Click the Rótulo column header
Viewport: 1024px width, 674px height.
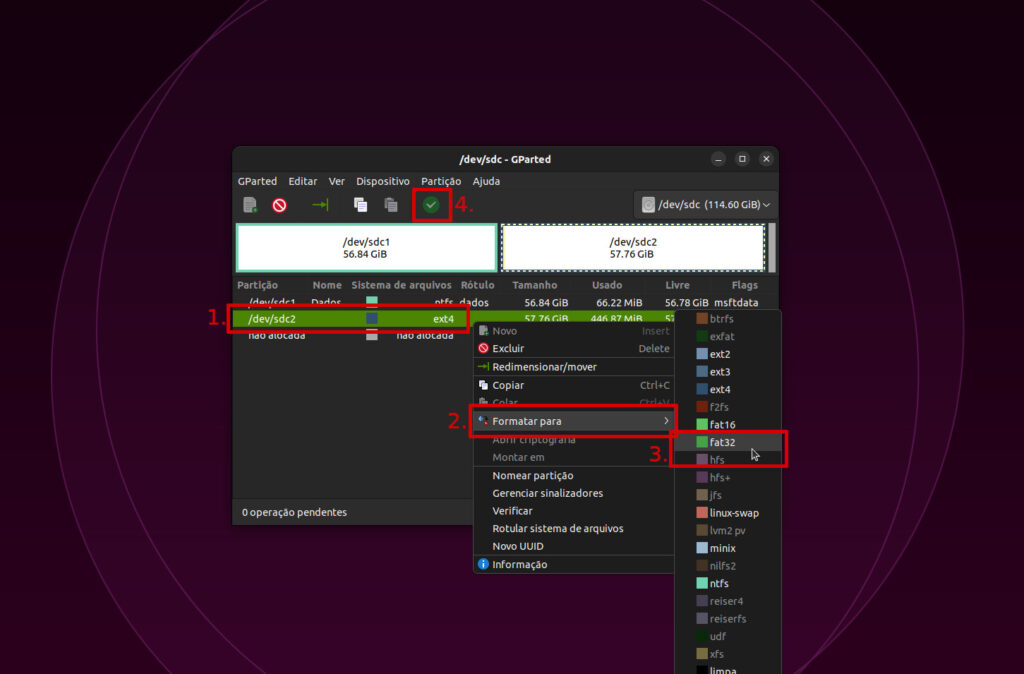(x=477, y=285)
